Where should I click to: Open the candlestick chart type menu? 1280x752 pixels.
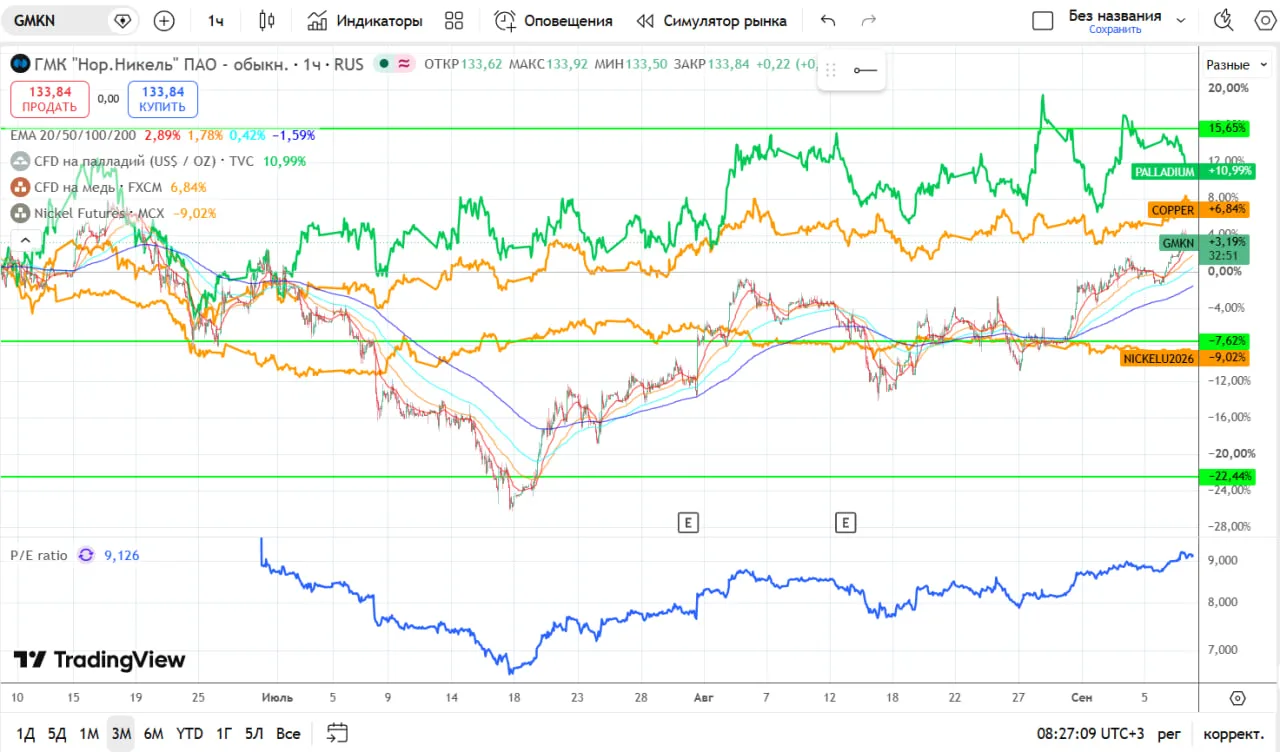point(266,20)
